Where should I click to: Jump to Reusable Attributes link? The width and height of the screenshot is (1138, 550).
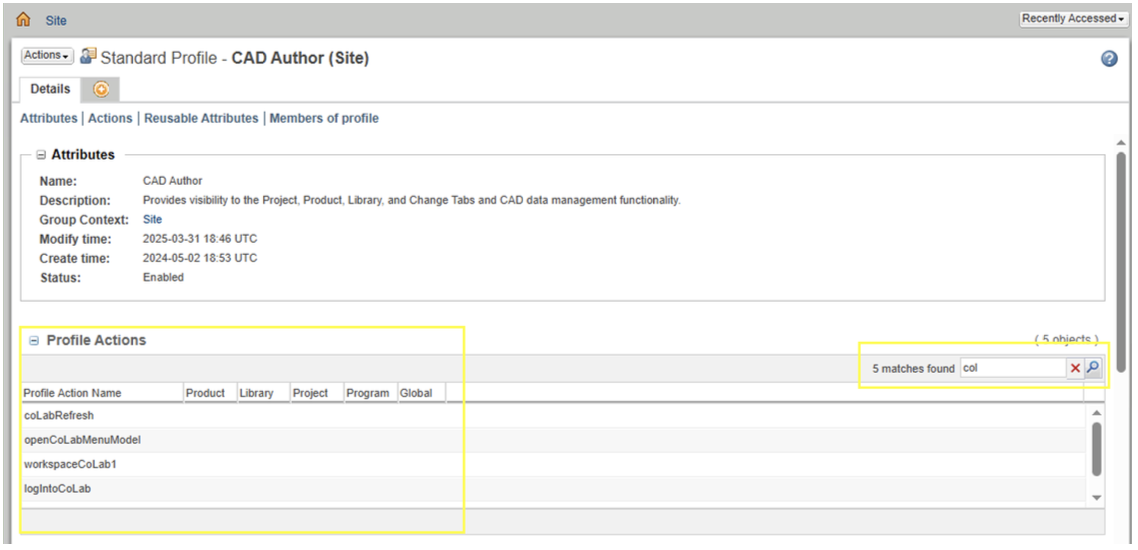pyautogui.click(x=201, y=118)
